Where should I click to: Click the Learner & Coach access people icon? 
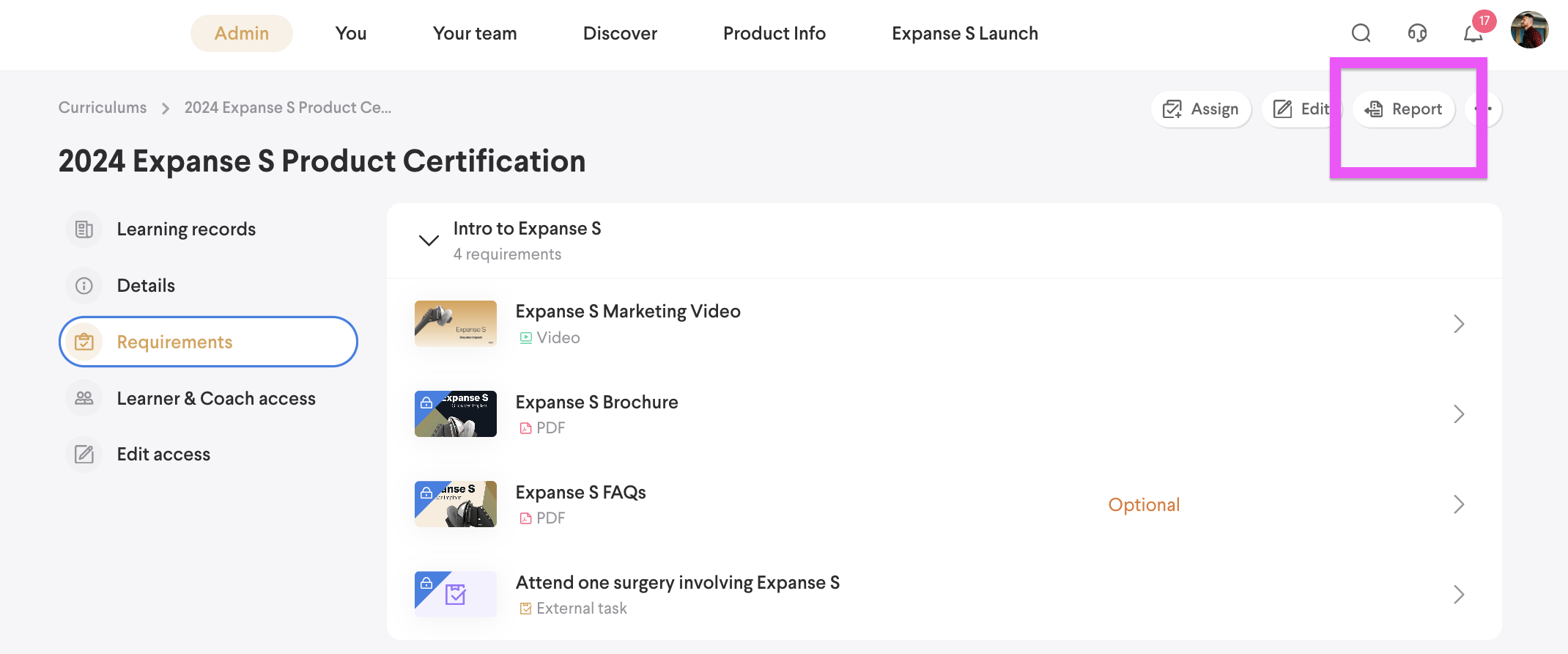84,398
